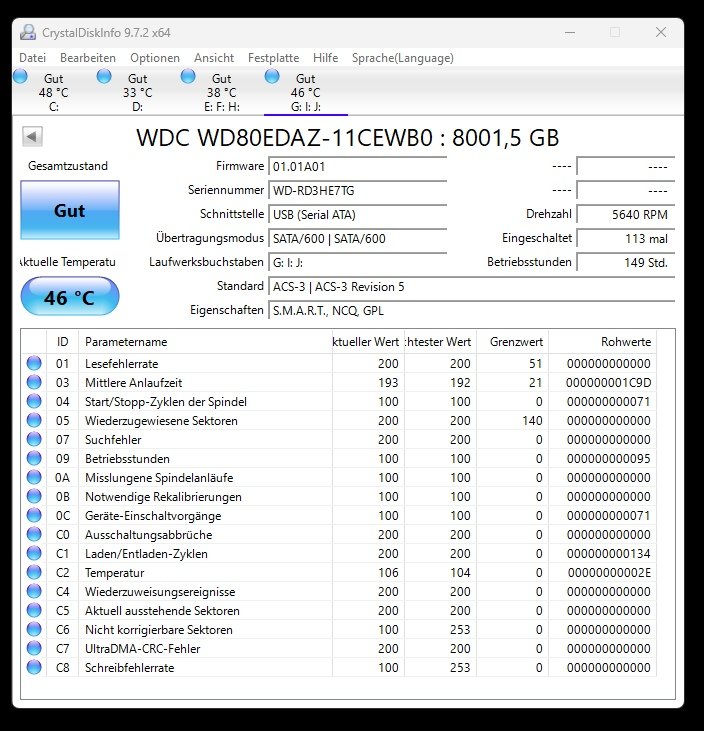Click the Grenzwert column header
Image resolution: width=704 pixels, height=731 pixels.
tap(512, 342)
